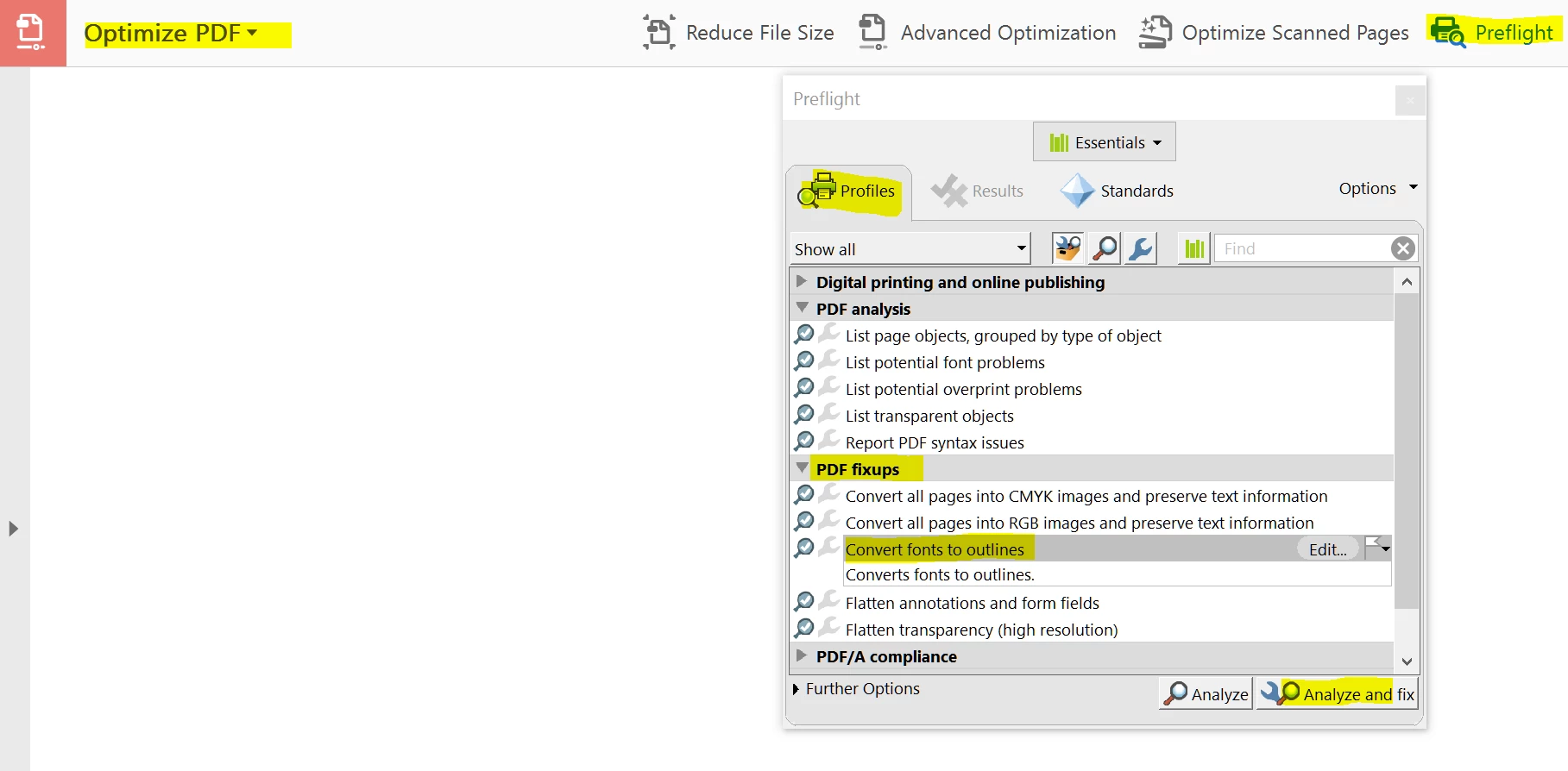Click the Converts fonts to outlines description

tap(940, 575)
